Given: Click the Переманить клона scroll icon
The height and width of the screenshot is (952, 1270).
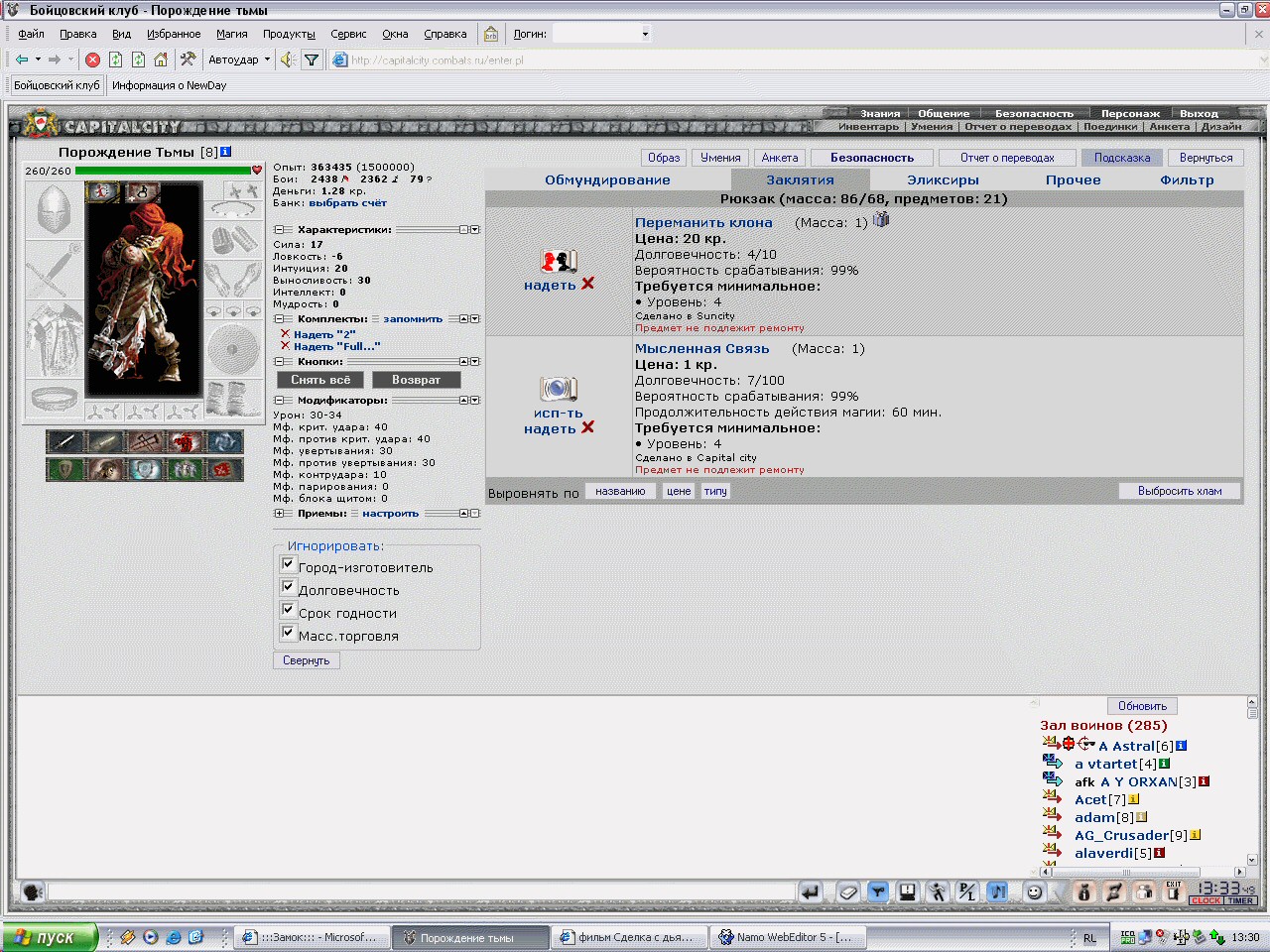Looking at the screenshot, I should coord(560,261).
